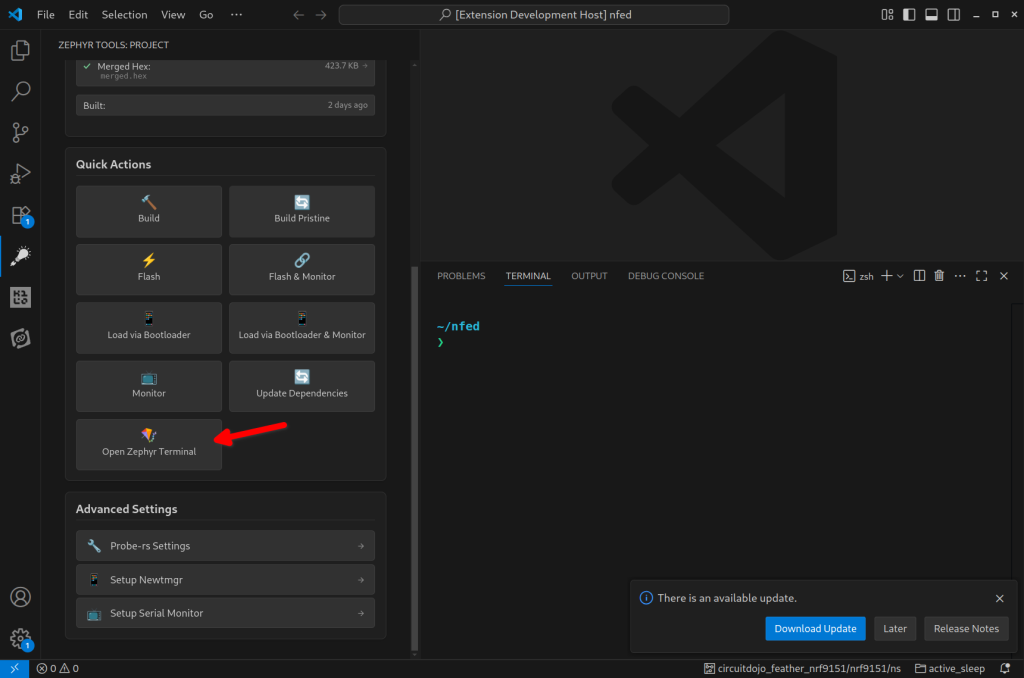Open the terminal launch profile dropdown chevron
Image resolution: width=1024 pixels, height=678 pixels.
(900, 276)
